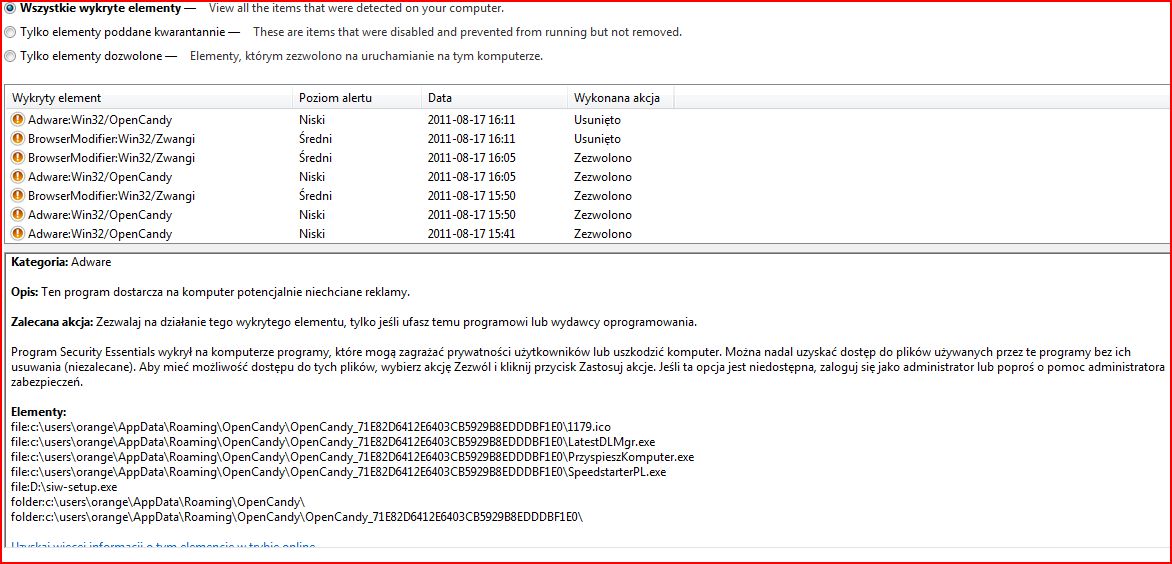
Task: Sort by the 'Poziom alertu' column header
Action: pos(357,98)
